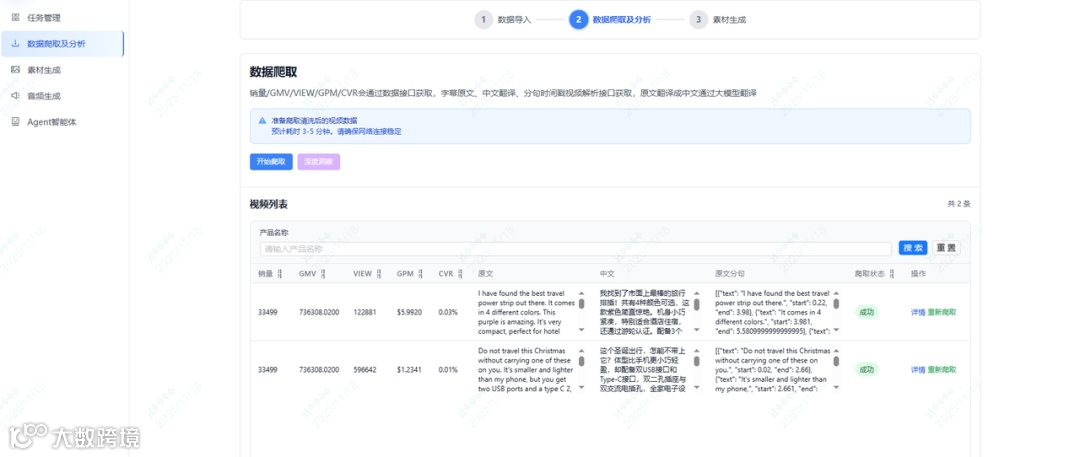Click the 数据导入 step label

pyautogui.click(x=515, y=20)
